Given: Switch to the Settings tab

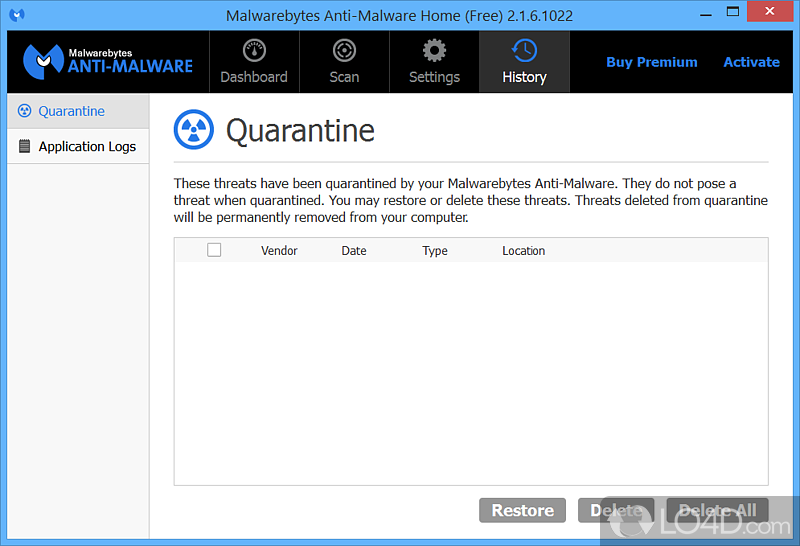Looking at the screenshot, I should tap(434, 62).
